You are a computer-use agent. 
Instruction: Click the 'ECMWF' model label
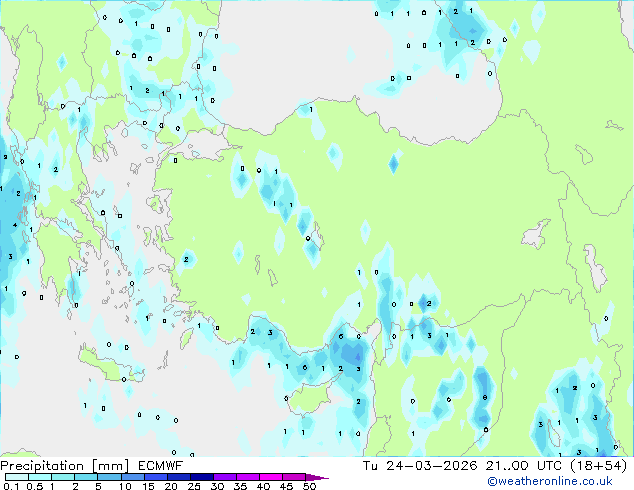click(x=161, y=466)
